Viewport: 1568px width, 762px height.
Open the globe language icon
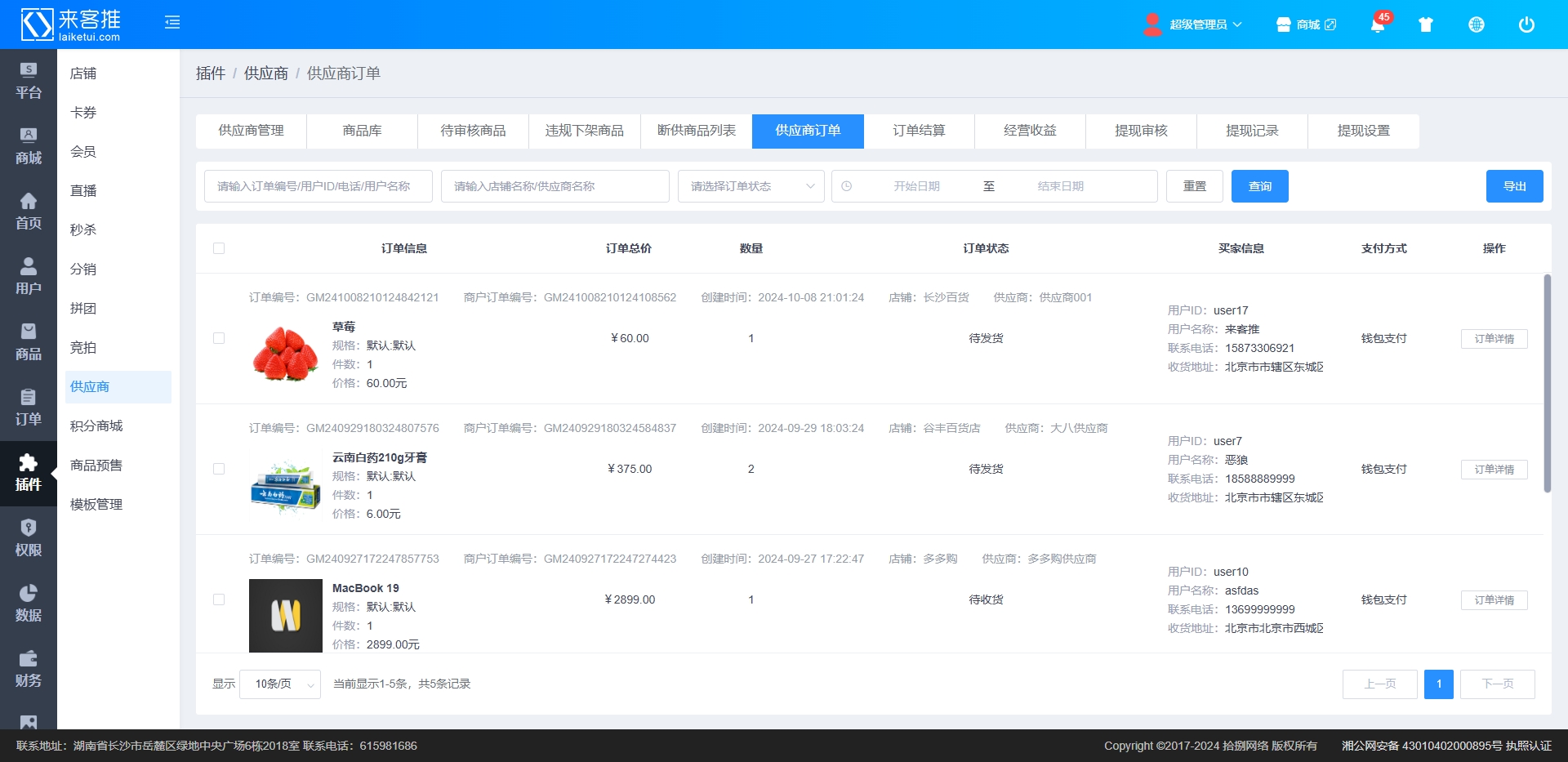coord(1476,25)
